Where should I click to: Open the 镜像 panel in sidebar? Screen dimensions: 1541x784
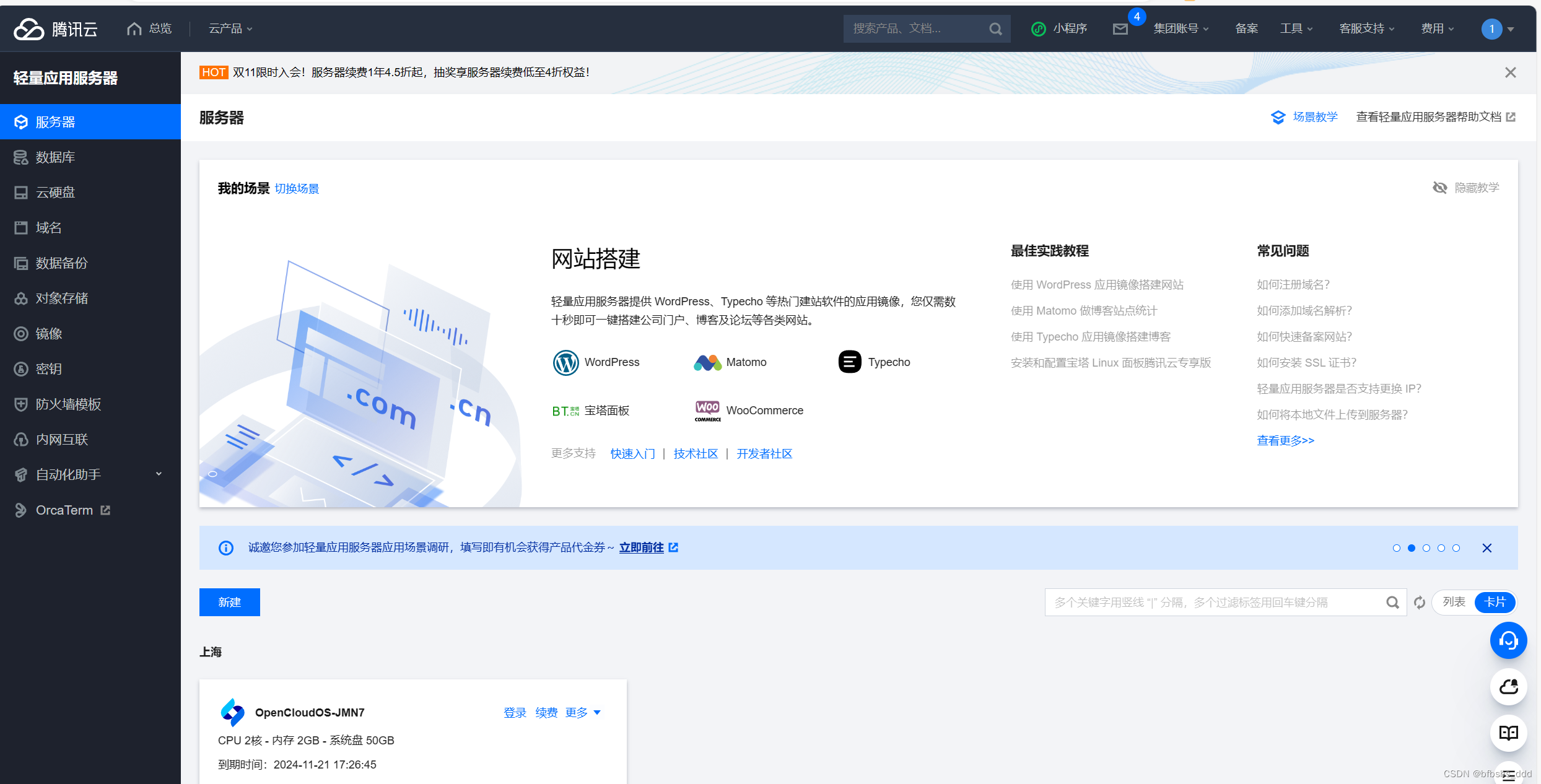pos(49,333)
